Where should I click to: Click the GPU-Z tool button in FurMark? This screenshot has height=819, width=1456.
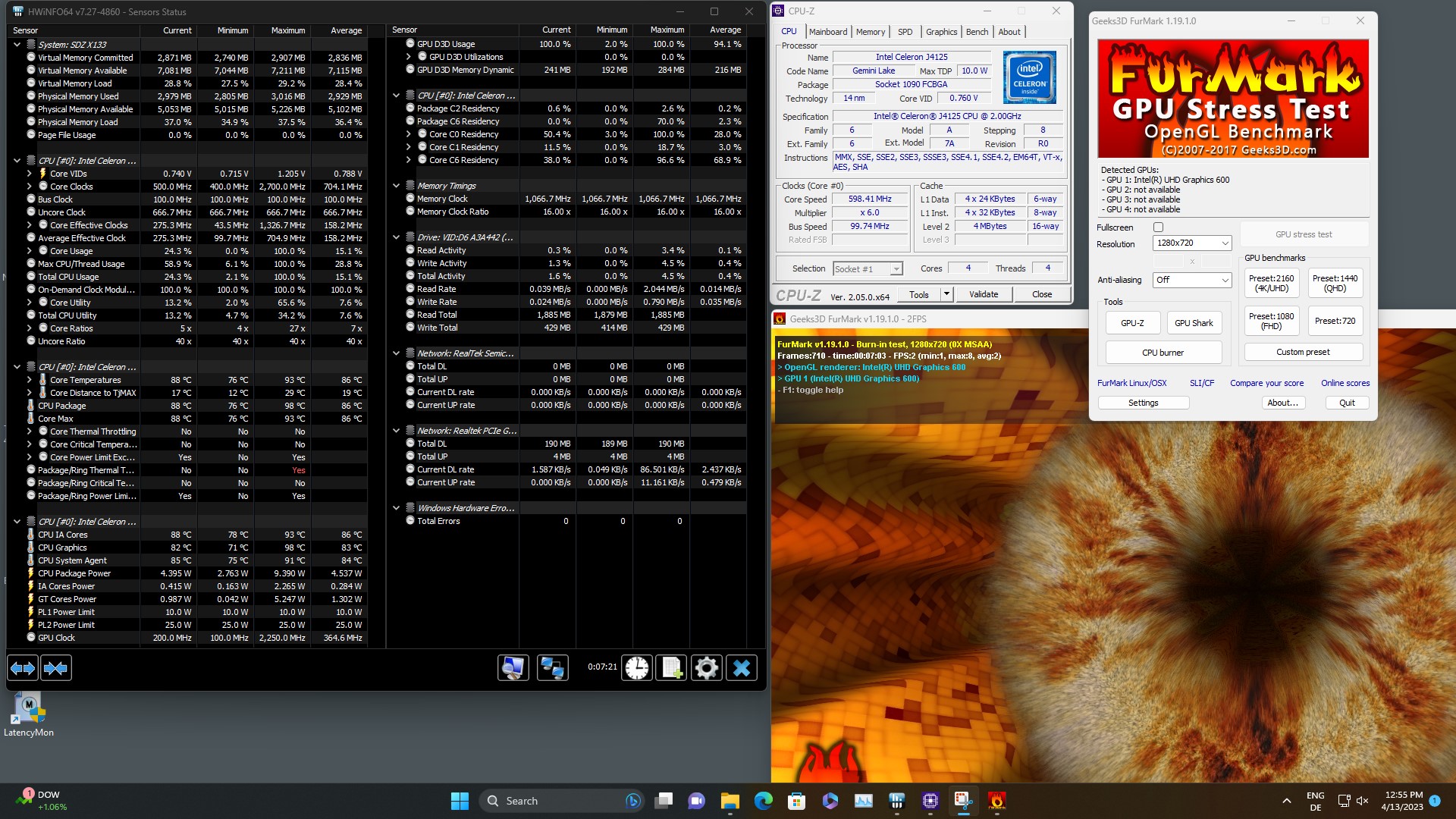(1132, 323)
